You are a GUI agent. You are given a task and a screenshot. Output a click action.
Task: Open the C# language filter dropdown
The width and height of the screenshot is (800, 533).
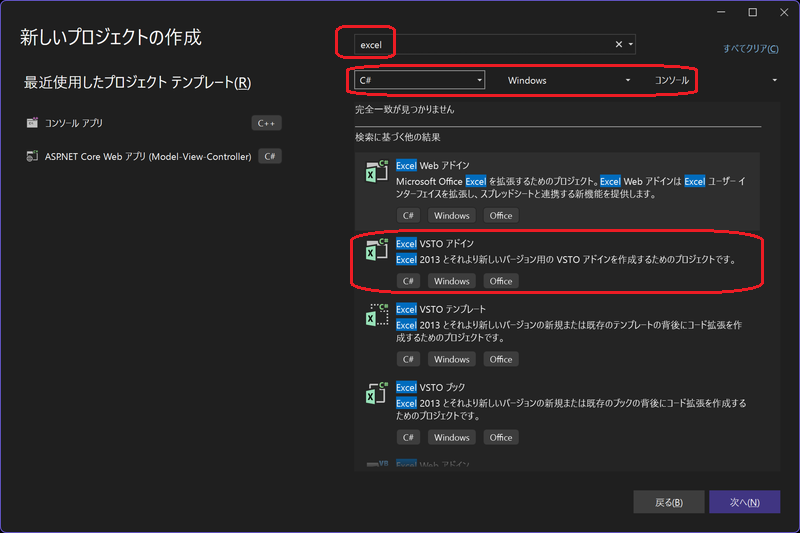pyautogui.click(x=419, y=80)
